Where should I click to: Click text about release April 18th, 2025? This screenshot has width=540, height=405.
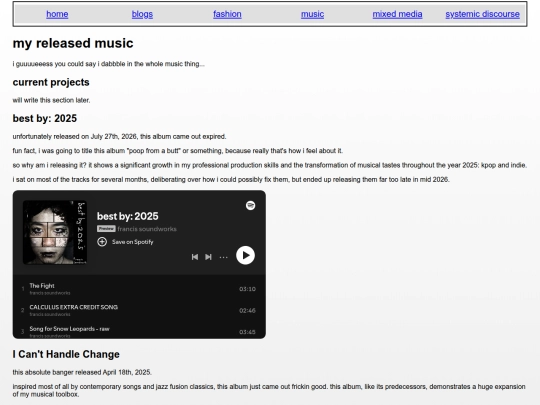pyautogui.click(x=82, y=372)
